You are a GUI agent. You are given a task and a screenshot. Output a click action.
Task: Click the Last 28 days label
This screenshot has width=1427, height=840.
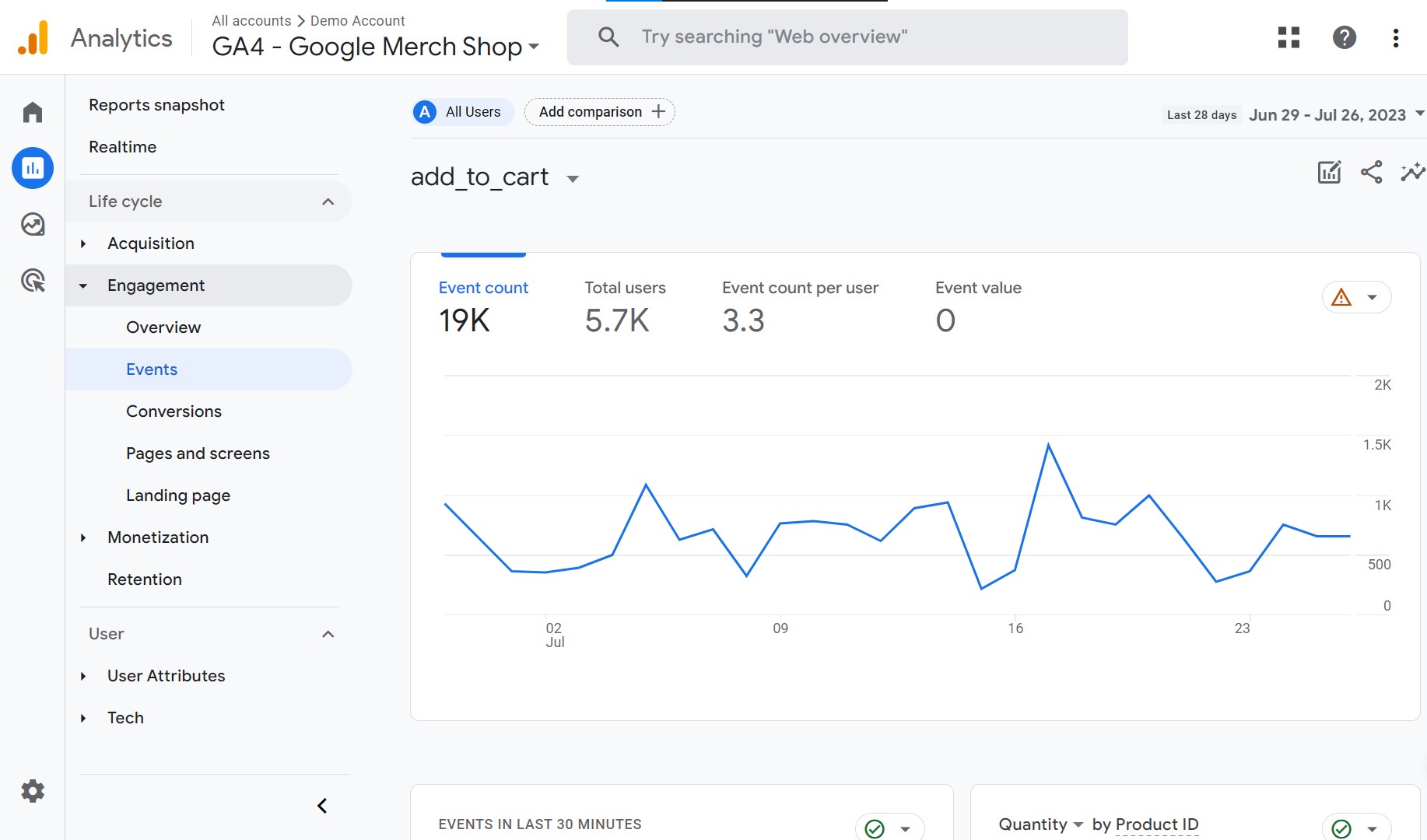(1201, 115)
